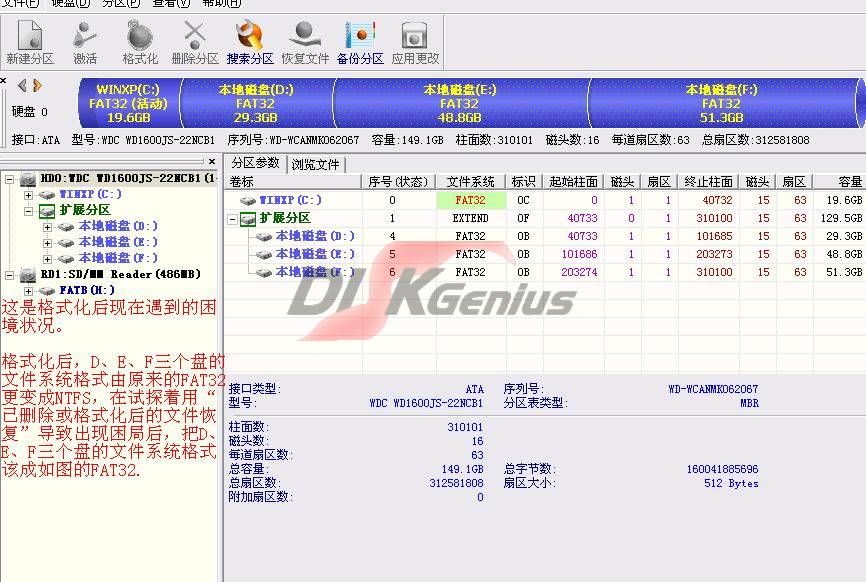866x582 pixels.
Task: Click the Backup Partition (备份分区) icon
Action: [360, 42]
